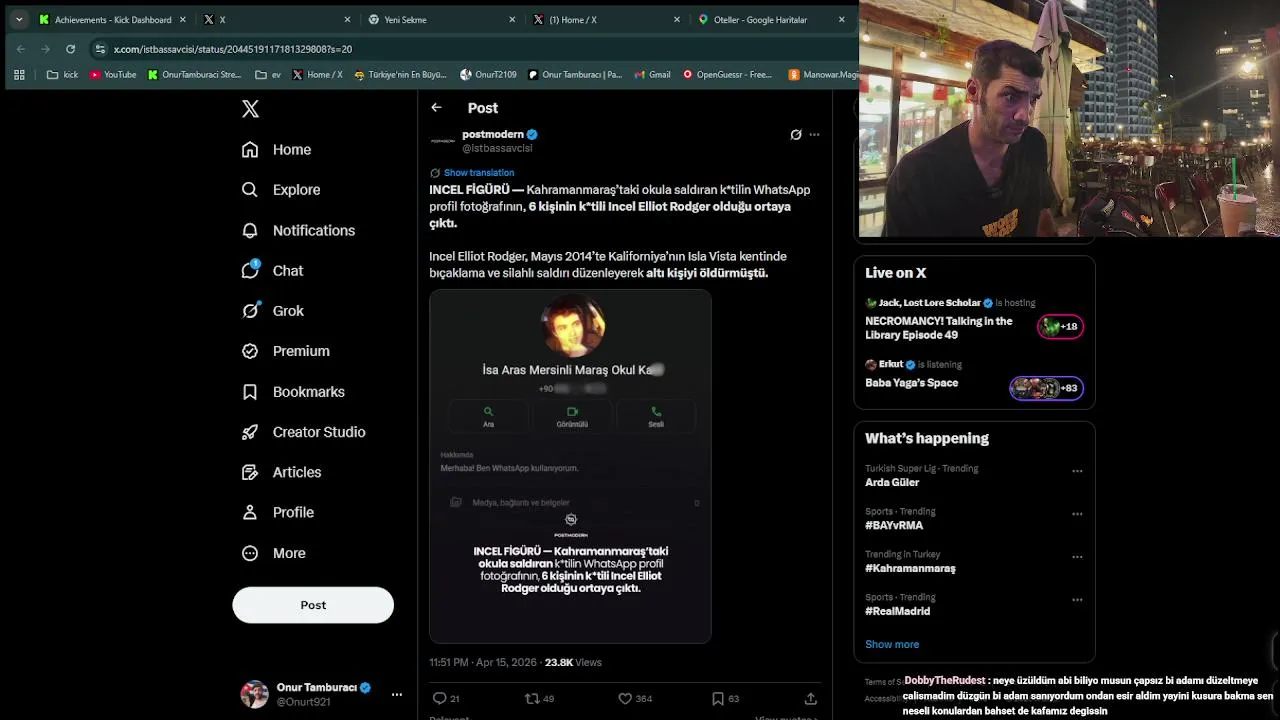This screenshot has width=1280, height=720.
Task: Click the site info icon in address bar
Action: coord(100,49)
